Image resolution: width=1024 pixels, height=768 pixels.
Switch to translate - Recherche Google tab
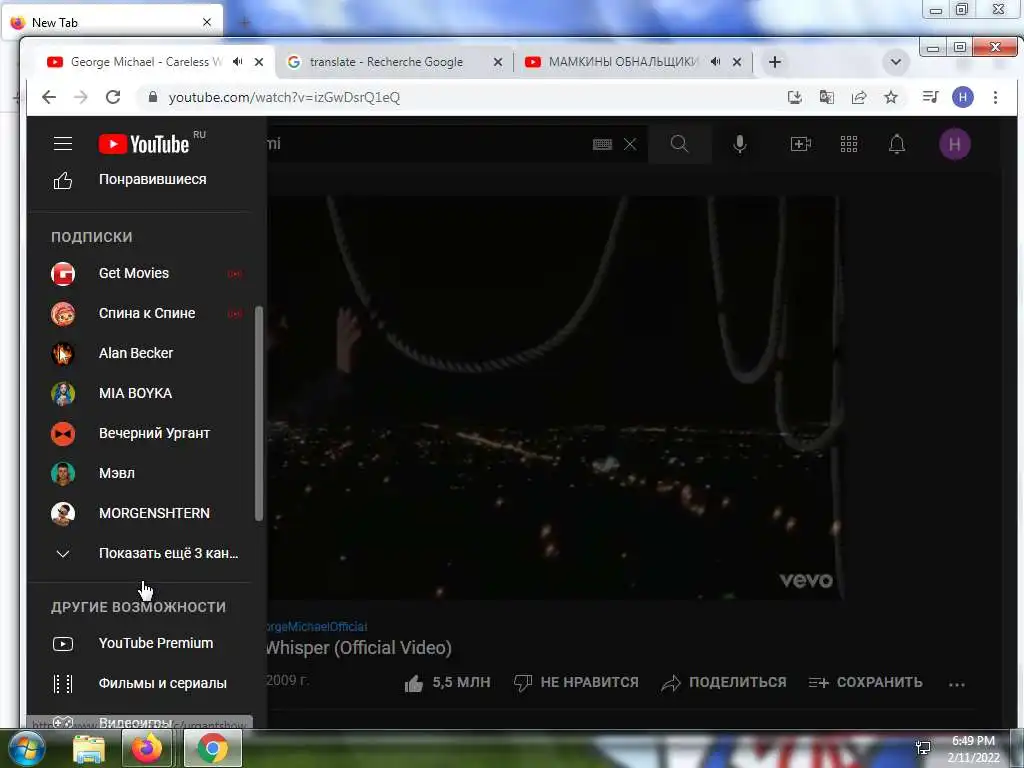(385, 62)
